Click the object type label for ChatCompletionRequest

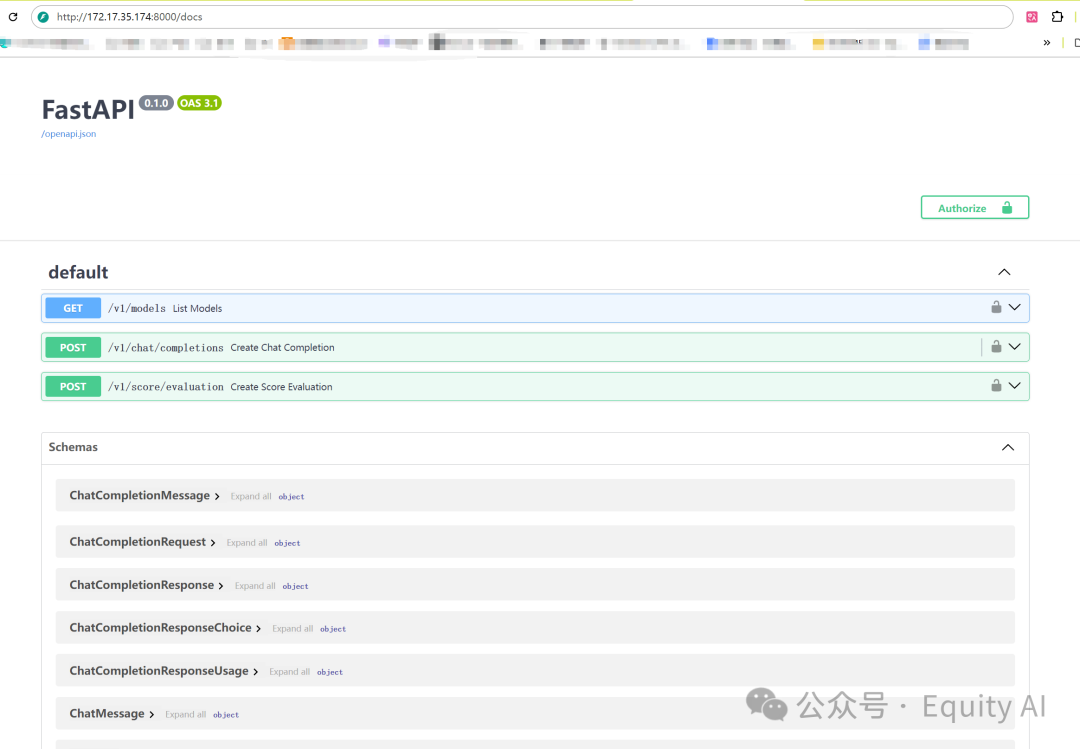pos(287,543)
